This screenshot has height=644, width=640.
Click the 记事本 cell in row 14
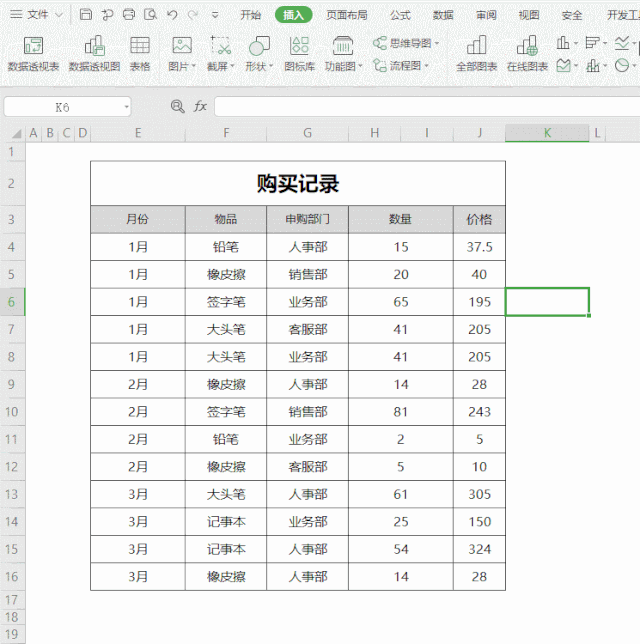coord(226,522)
